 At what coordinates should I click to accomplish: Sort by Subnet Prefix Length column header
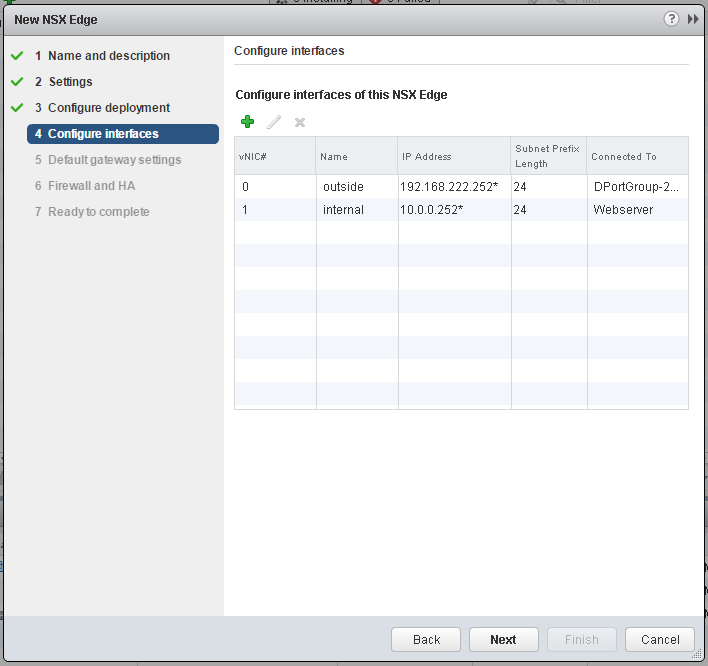(x=549, y=156)
